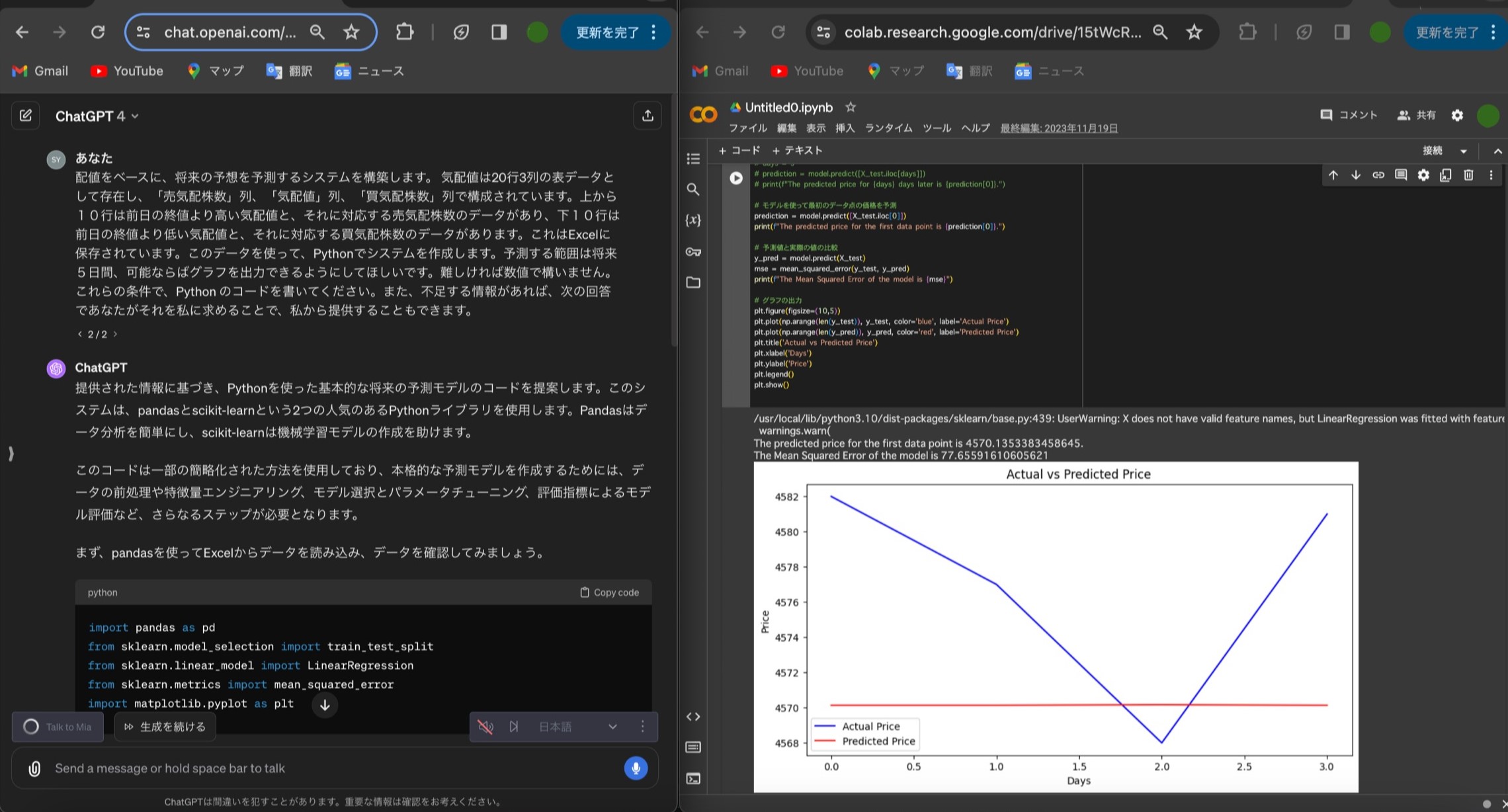Go back in the ChatGPT browser window
1508x812 pixels.
[22, 32]
